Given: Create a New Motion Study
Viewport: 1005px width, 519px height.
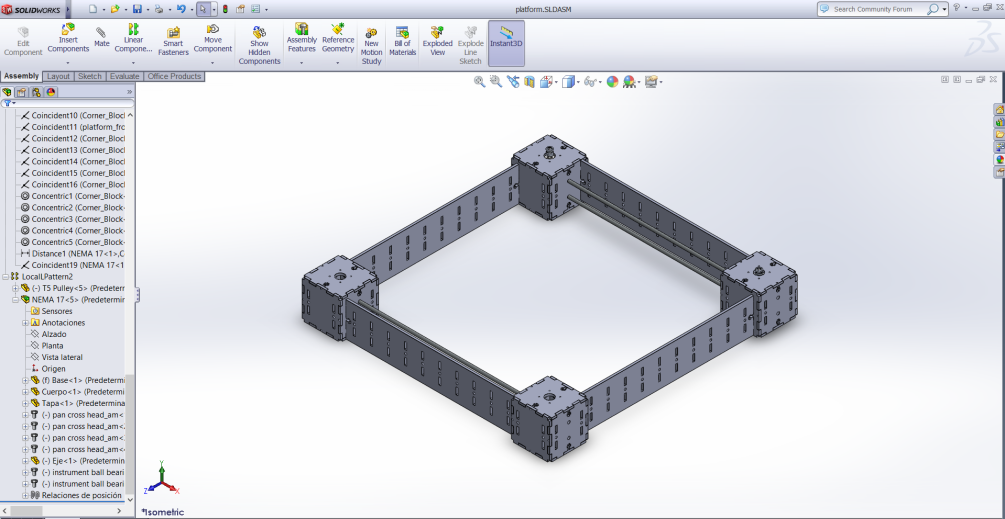Looking at the screenshot, I should (x=371, y=45).
